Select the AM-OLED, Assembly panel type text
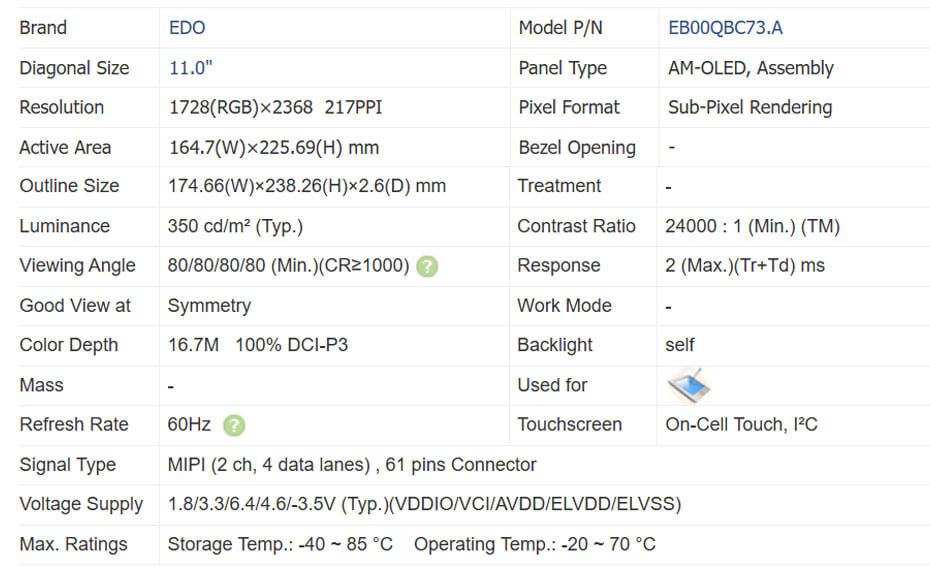Image resolution: width=930 pixels, height=583 pixels. 750,68
